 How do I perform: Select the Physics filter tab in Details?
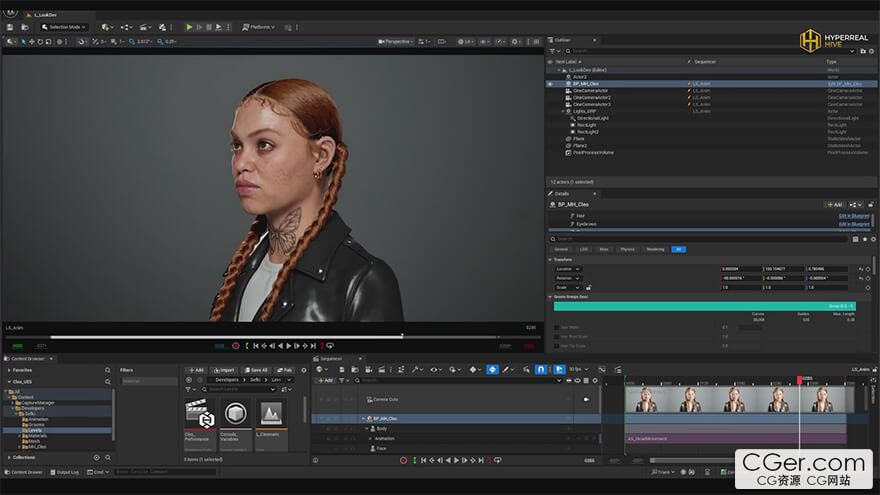627,249
